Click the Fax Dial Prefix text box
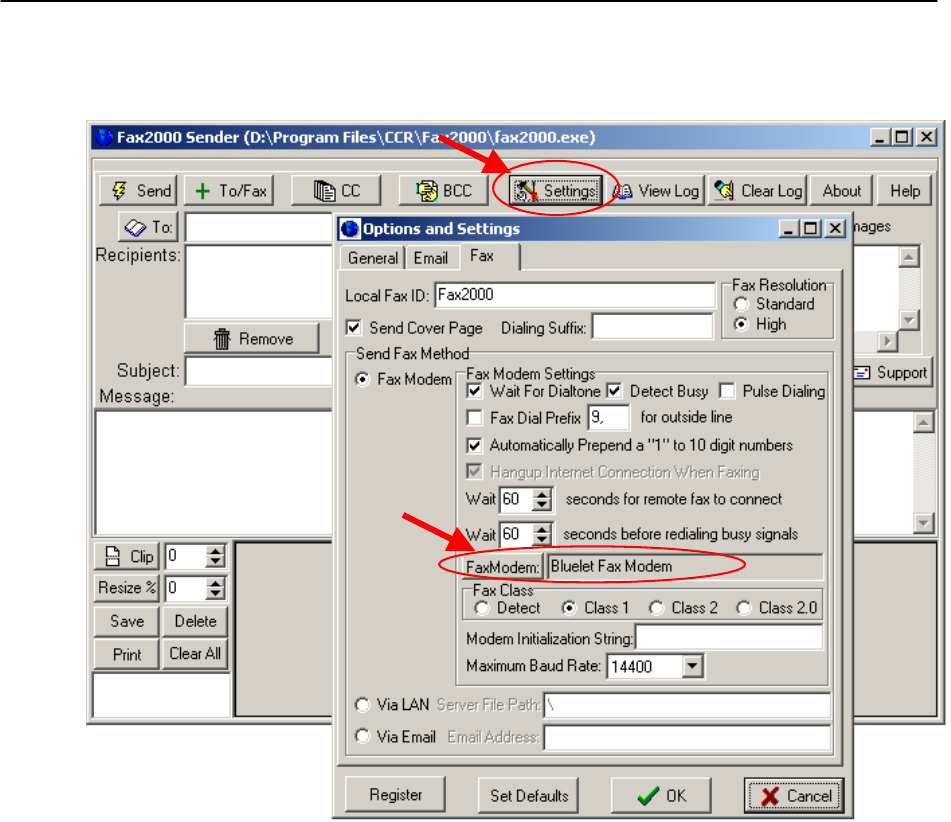Viewport: 951px width, 822px height. coord(609,417)
